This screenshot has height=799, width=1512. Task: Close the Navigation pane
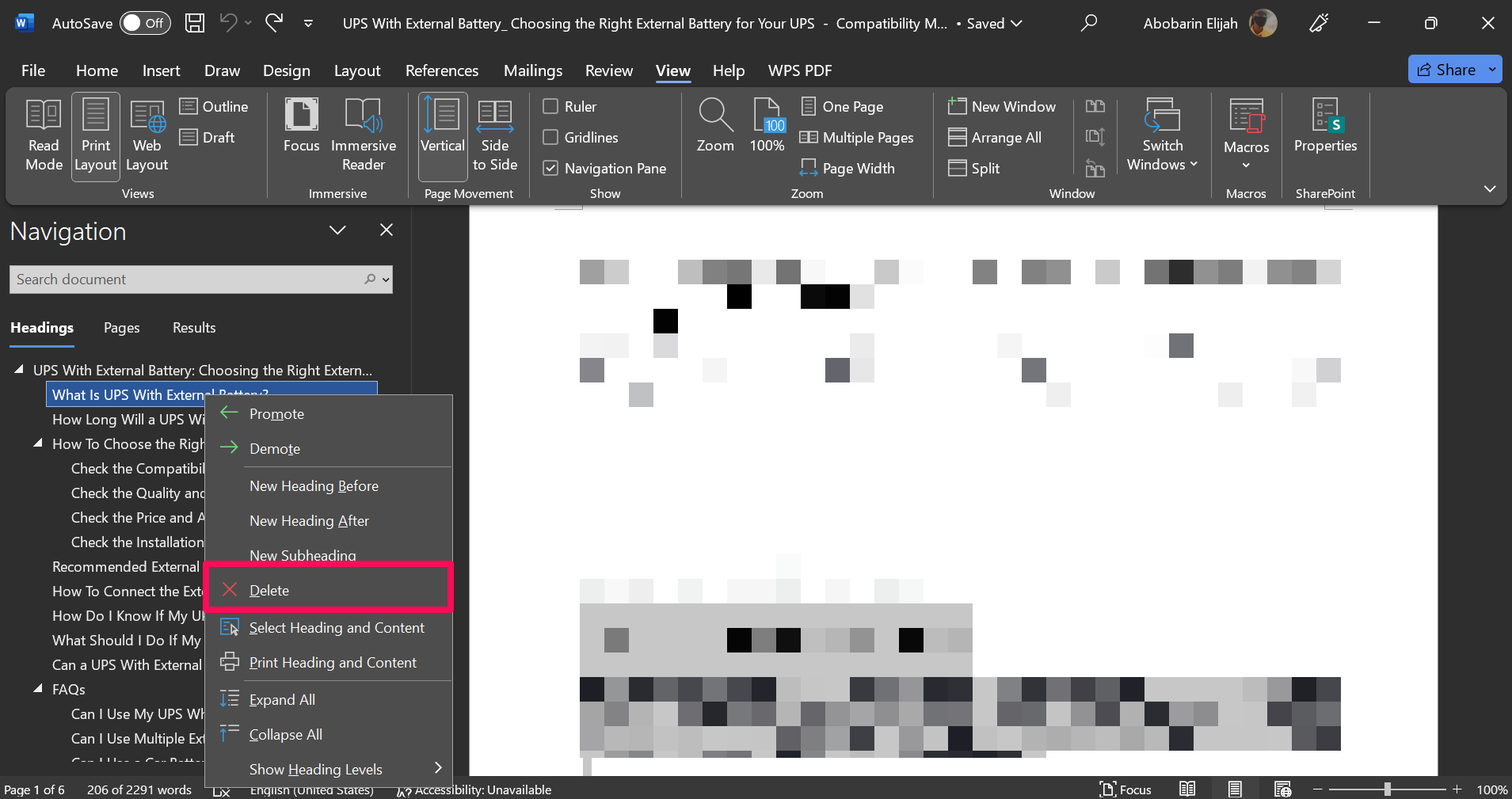pos(387,230)
